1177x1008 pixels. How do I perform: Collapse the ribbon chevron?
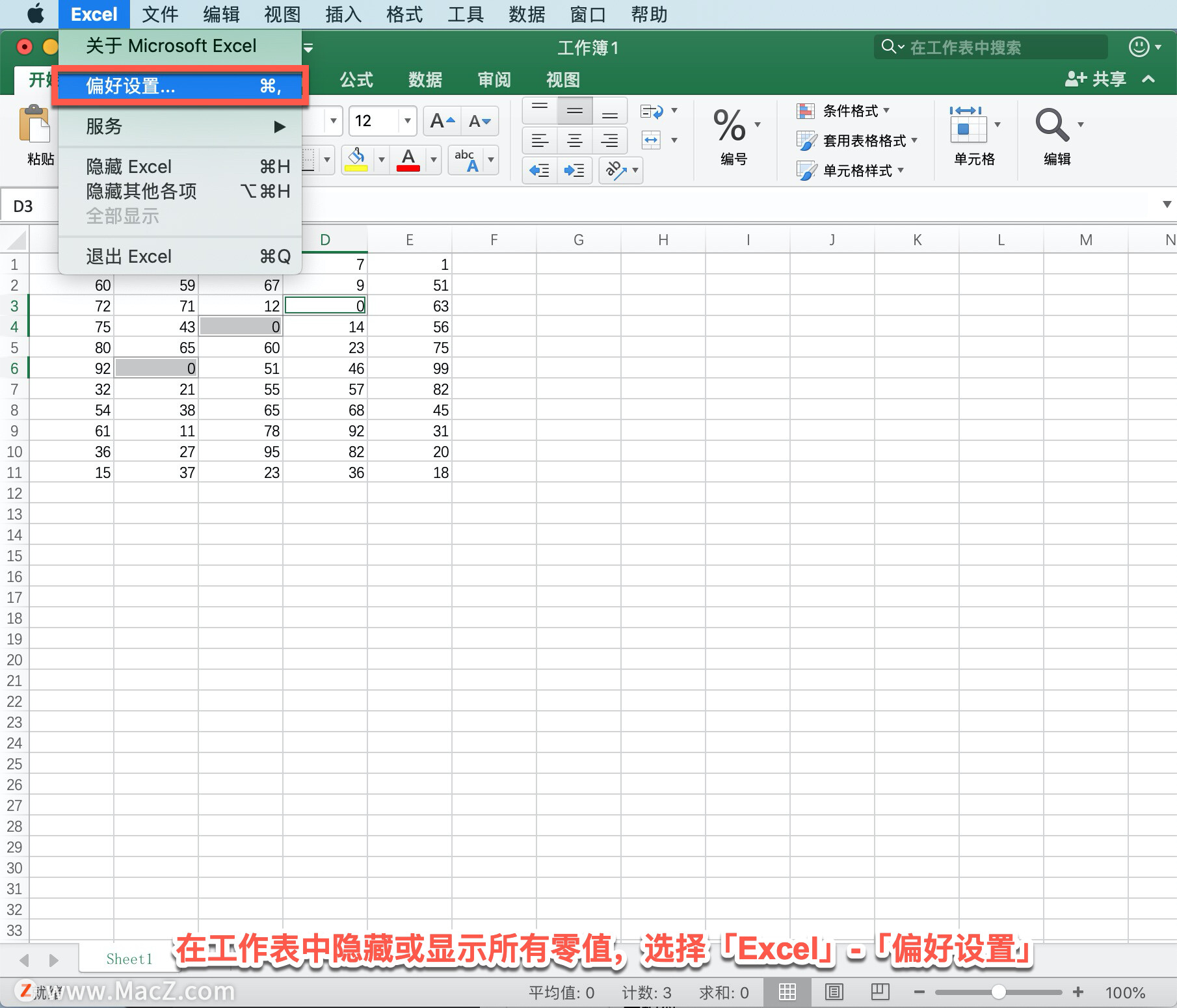(1148, 79)
